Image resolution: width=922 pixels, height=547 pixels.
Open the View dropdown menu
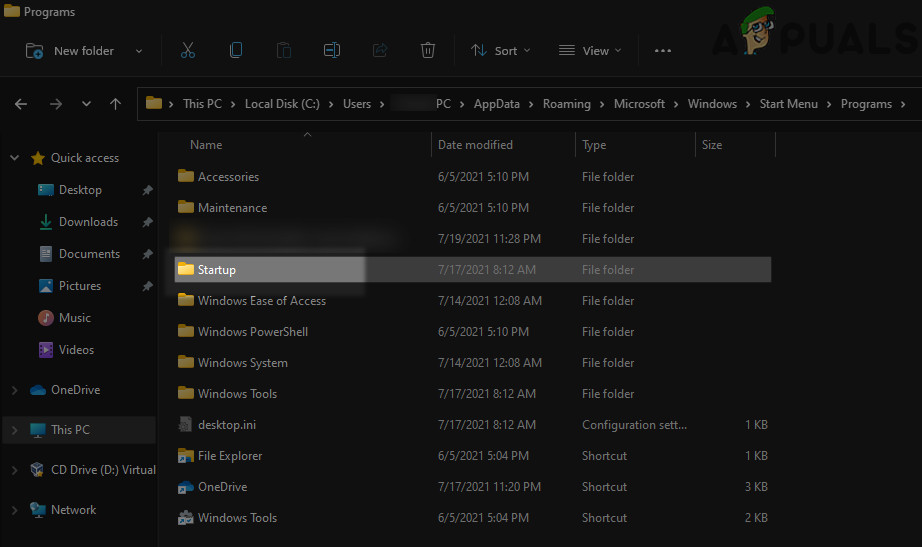(x=590, y=50)
